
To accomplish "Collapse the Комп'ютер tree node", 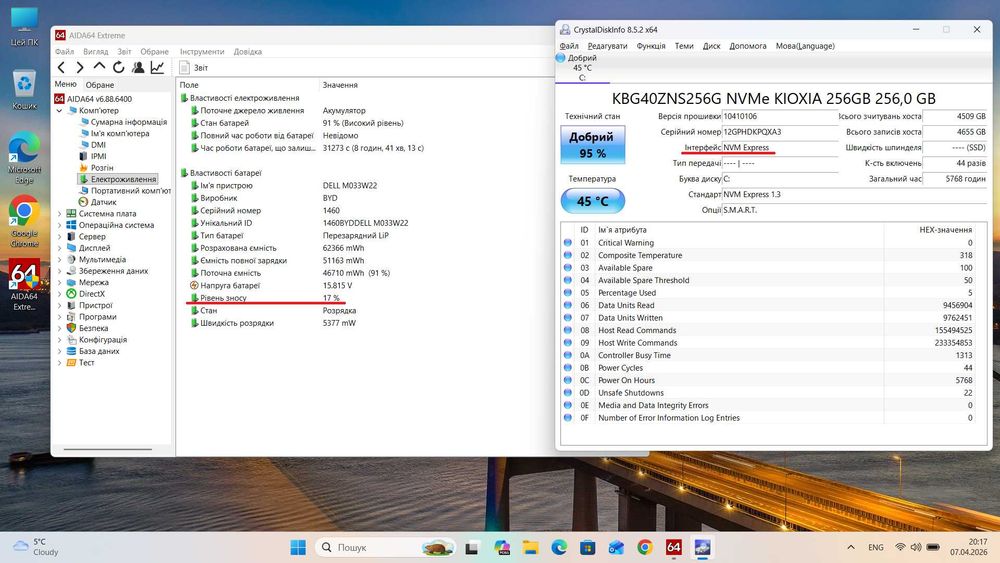I will 59,110.
